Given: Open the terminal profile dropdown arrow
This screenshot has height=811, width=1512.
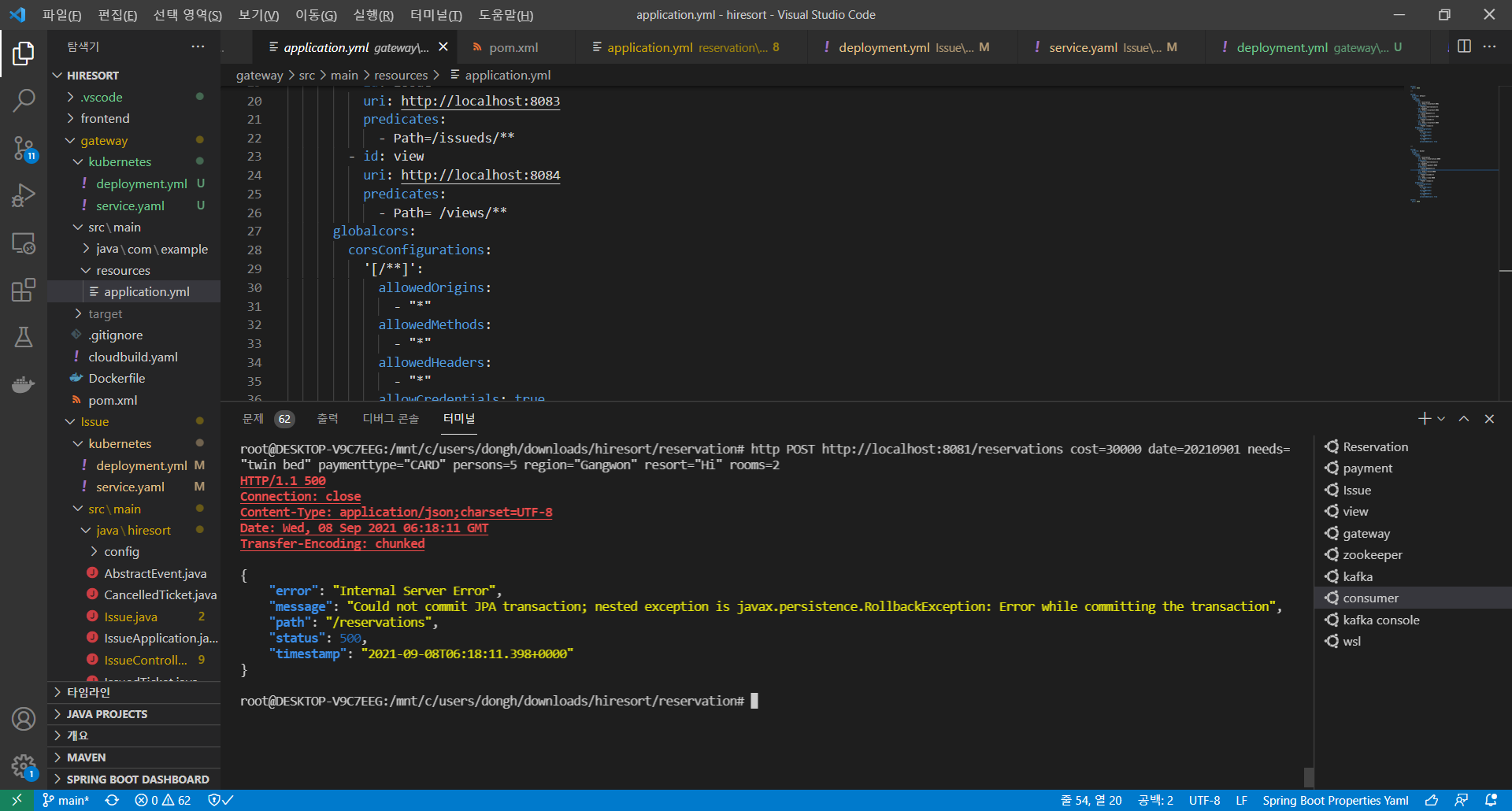Looking at the screenshot, I should tap(1441, 418).
